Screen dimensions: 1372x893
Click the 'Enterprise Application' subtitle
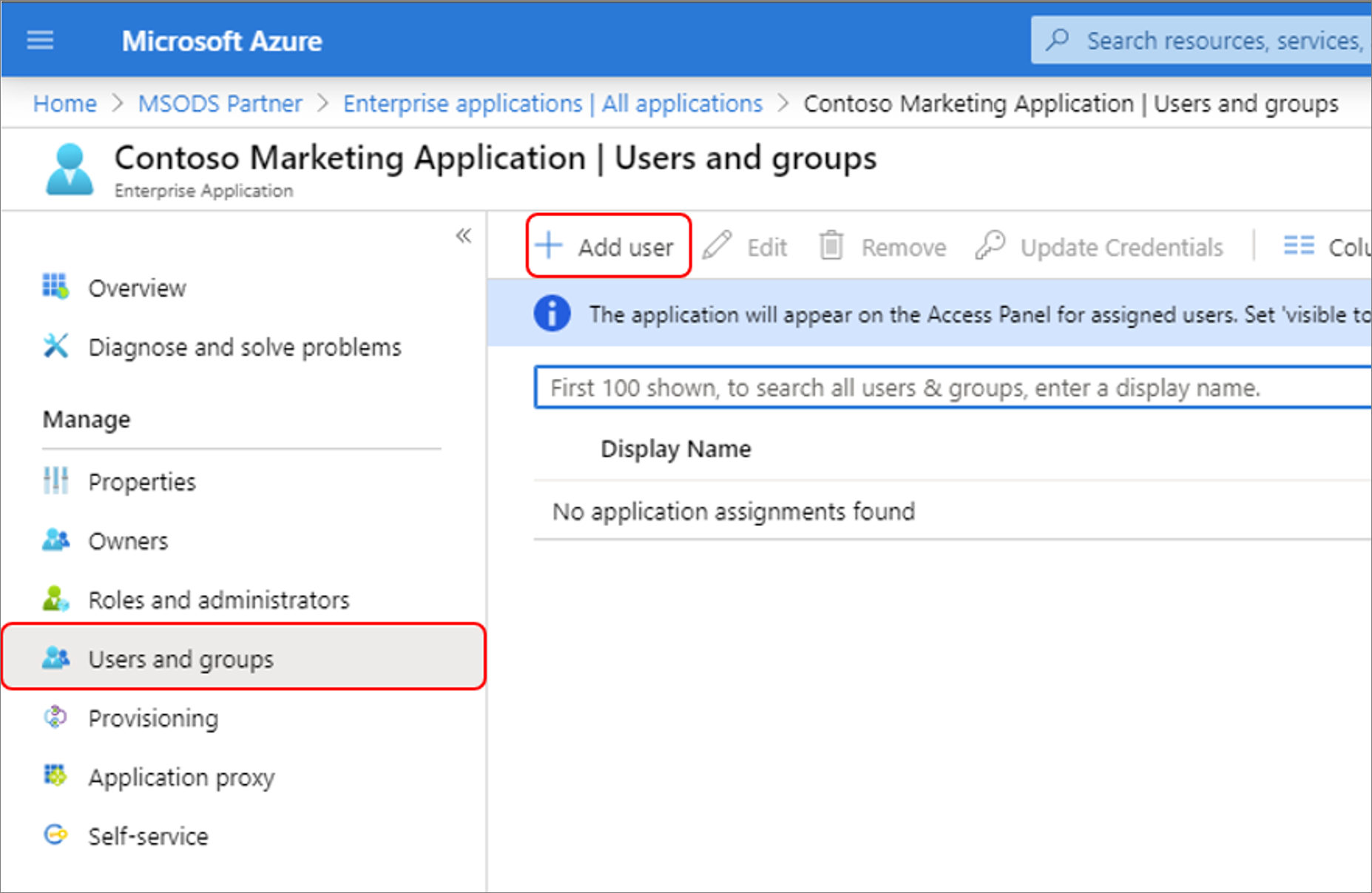click(x=203, y=191)
